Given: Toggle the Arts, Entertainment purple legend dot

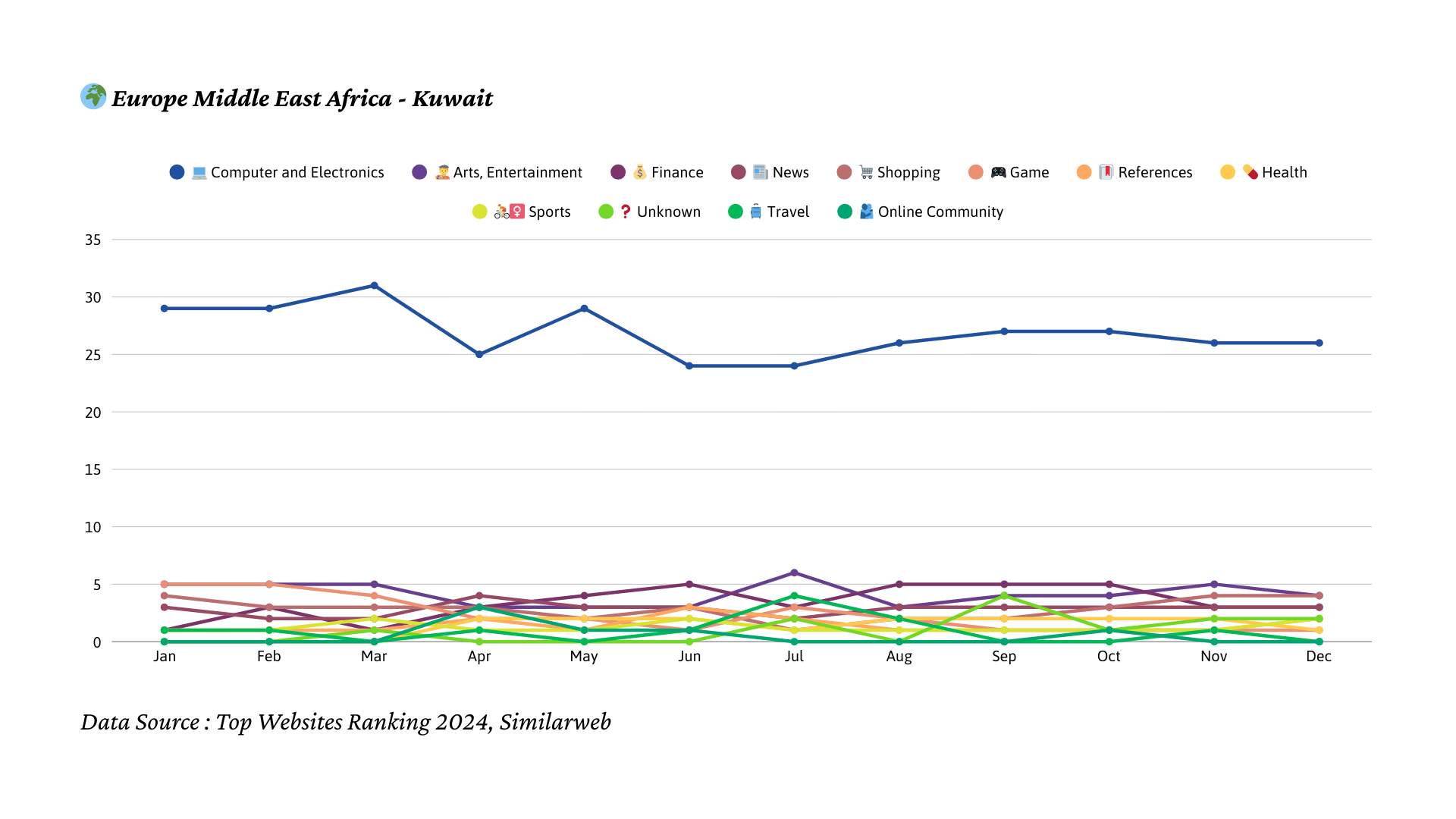Looking at the screenshot, I should (x=419, y=172).
